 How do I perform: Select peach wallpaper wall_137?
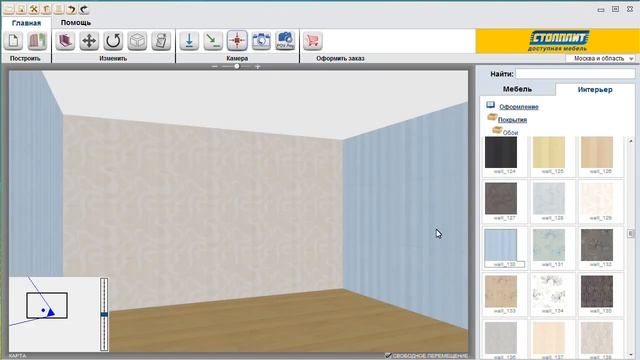pos(549,338)
